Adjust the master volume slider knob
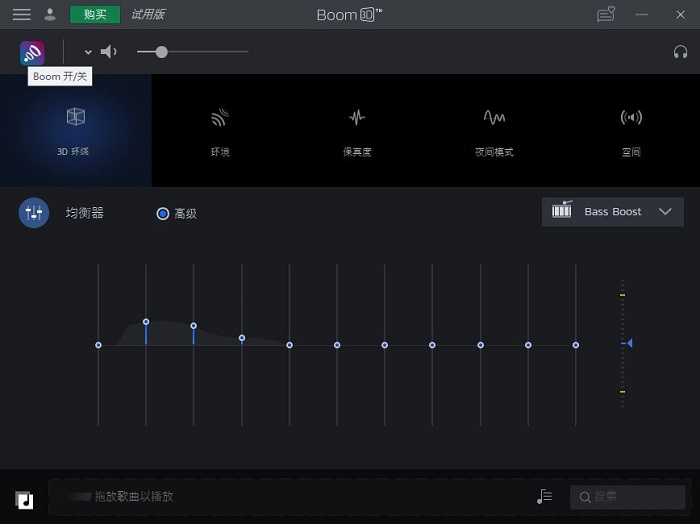This screenshot has width=700, height=524. tap(162, 52)
